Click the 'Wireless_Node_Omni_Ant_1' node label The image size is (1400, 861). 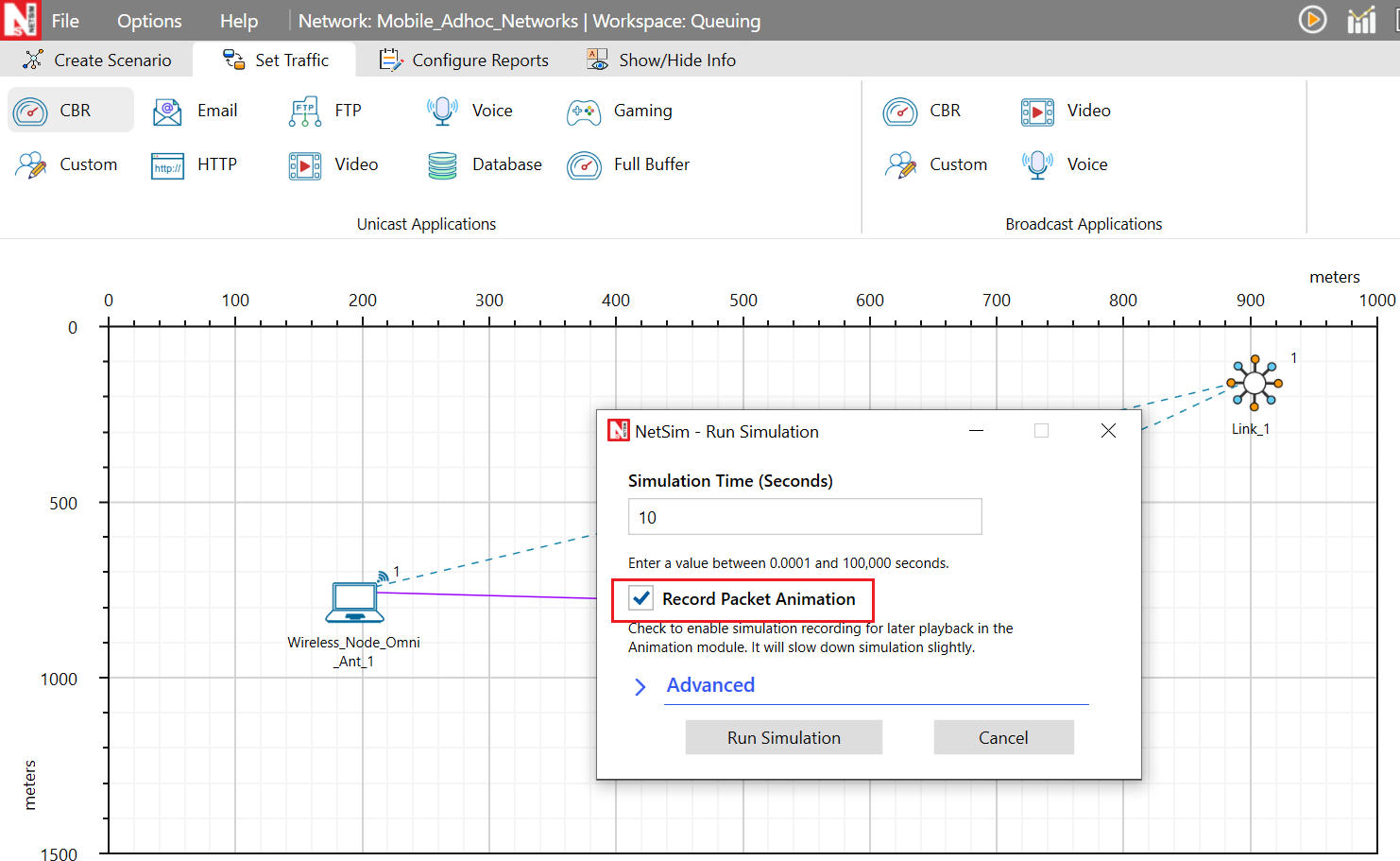pos(353,652)
